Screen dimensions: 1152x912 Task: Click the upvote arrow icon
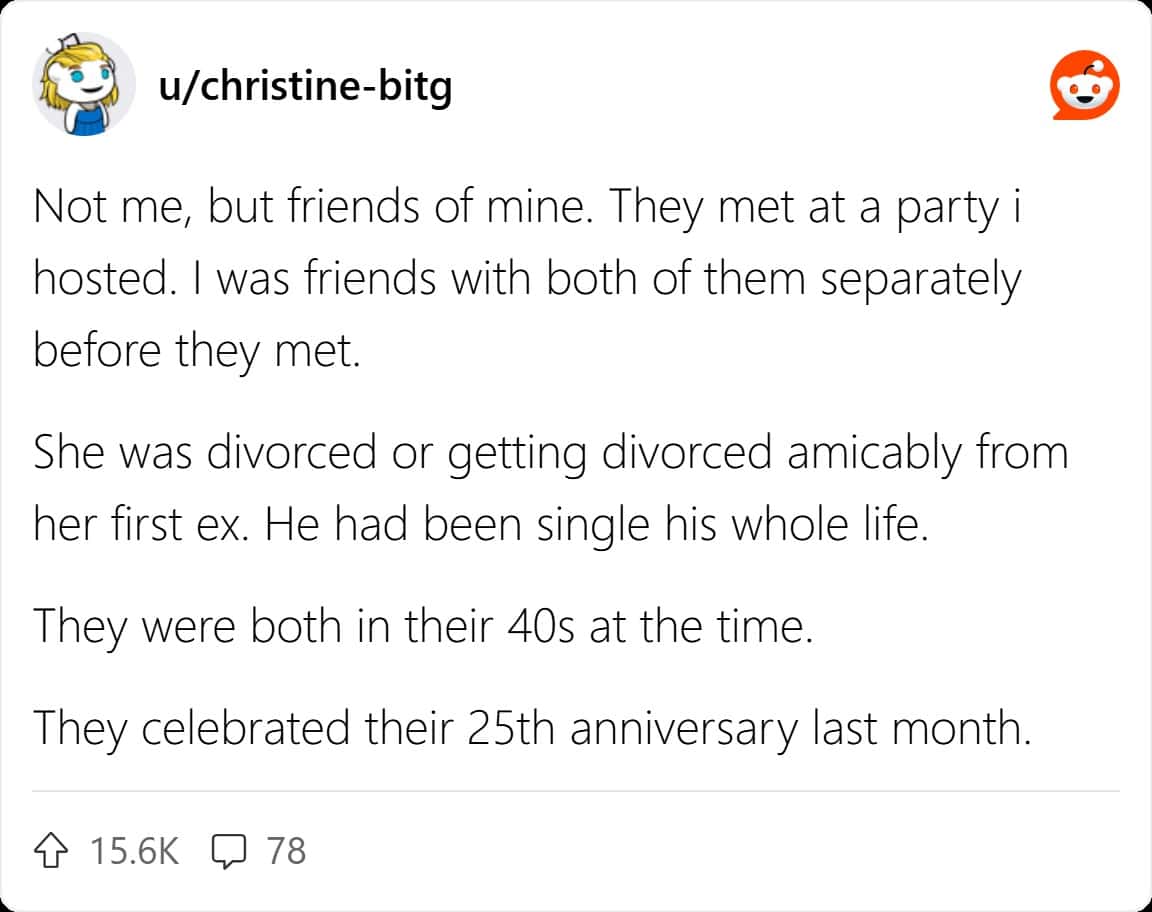(x=53, y=851)
